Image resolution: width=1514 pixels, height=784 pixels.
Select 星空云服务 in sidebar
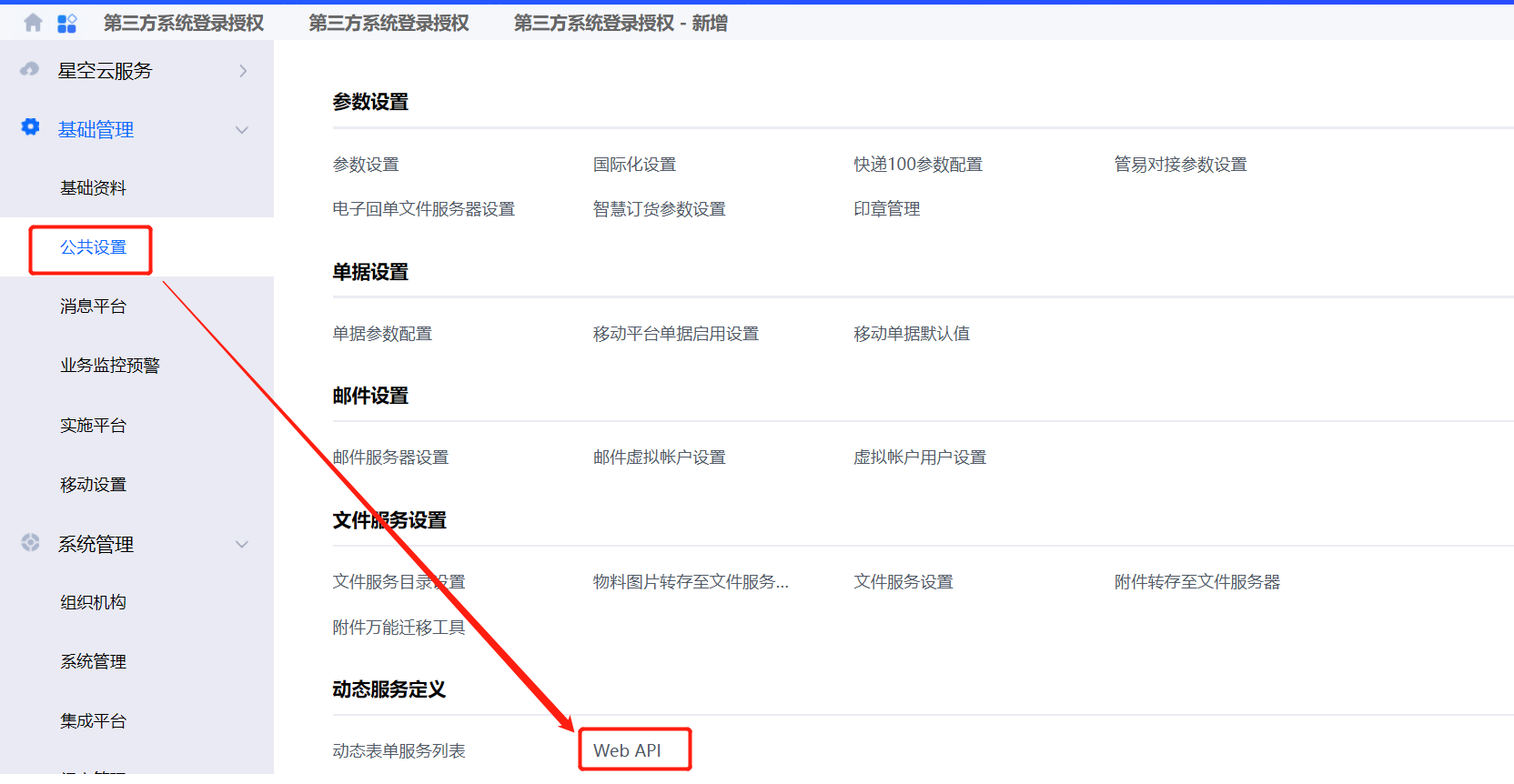tap(105, 71)
